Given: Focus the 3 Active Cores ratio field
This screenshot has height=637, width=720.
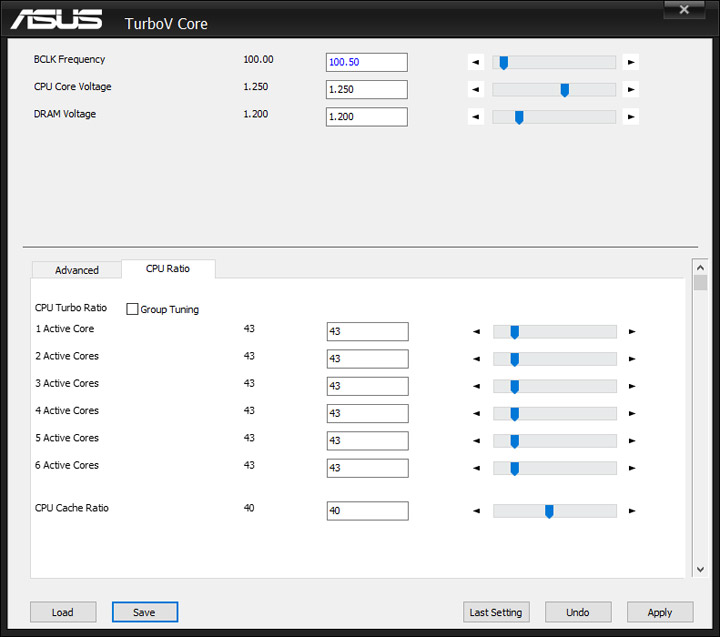Looking at the screenshot, I should click(x=367, y=386).
